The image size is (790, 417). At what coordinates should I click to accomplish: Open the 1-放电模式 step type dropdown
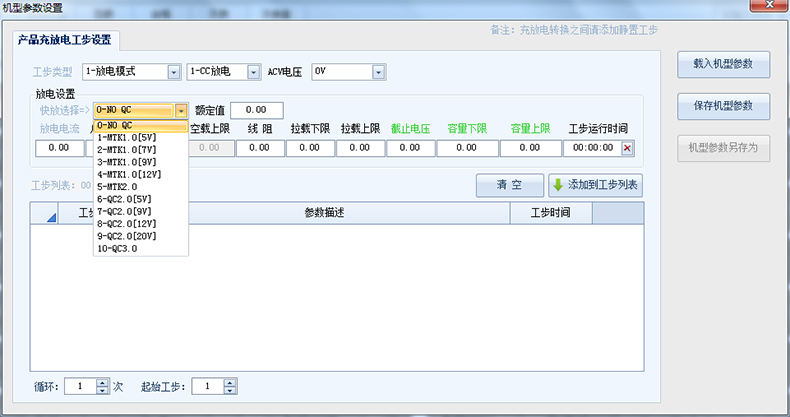coord(174,72)
